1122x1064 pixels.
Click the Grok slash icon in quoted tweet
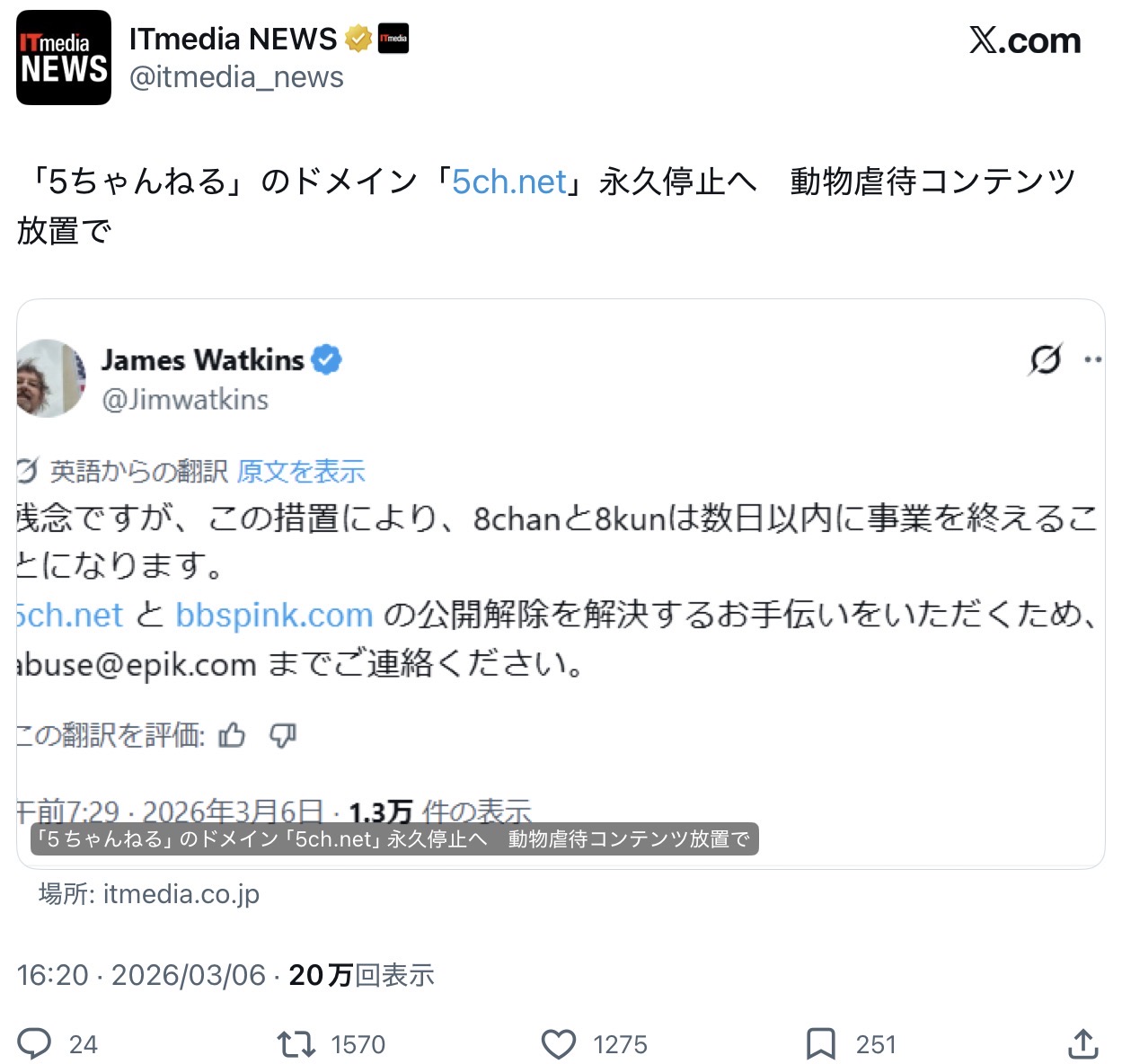tap(1045, 359)
